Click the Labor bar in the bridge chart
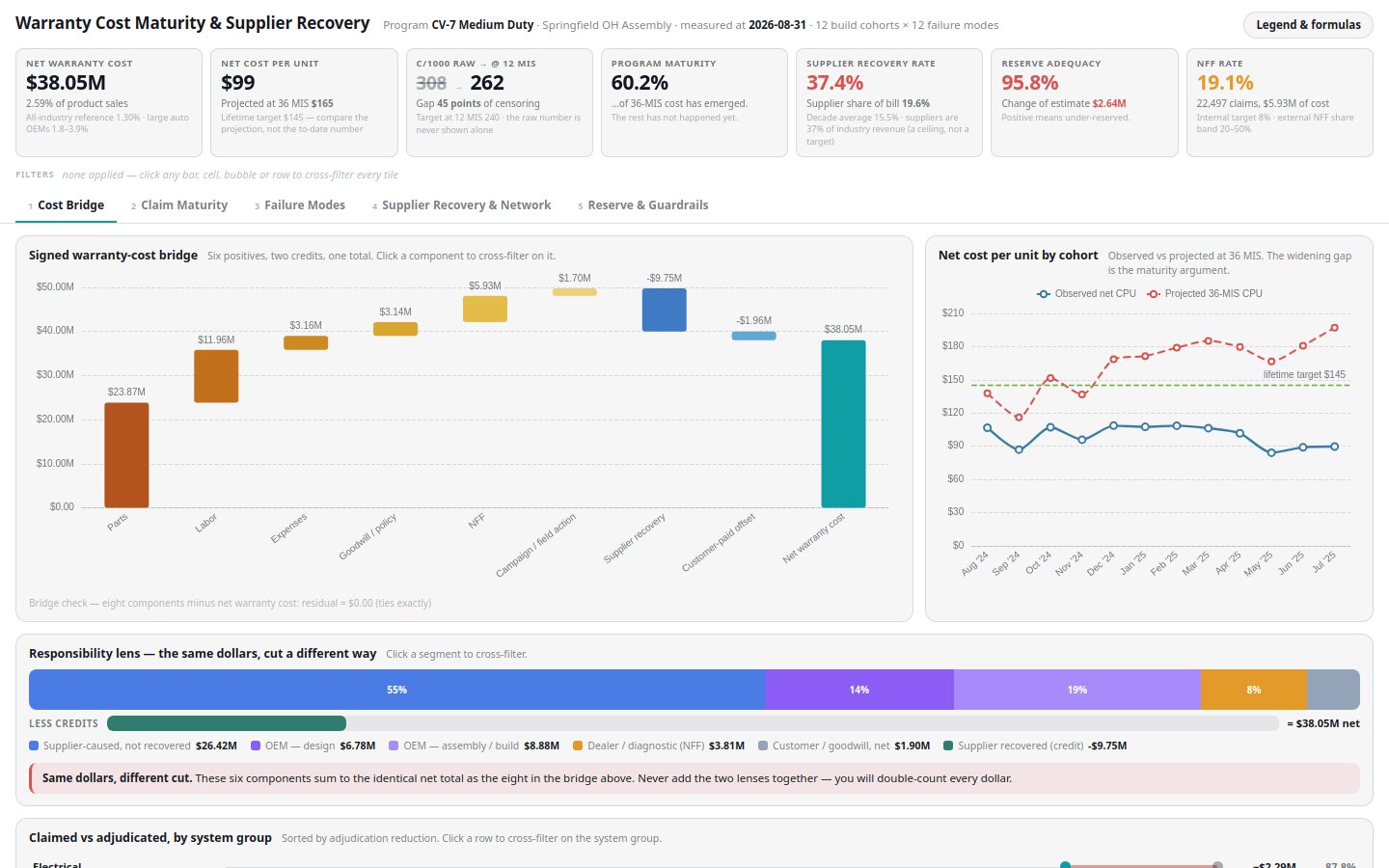Image resolution: width=1389 pixels, height=868 pixels. point(216,376)
